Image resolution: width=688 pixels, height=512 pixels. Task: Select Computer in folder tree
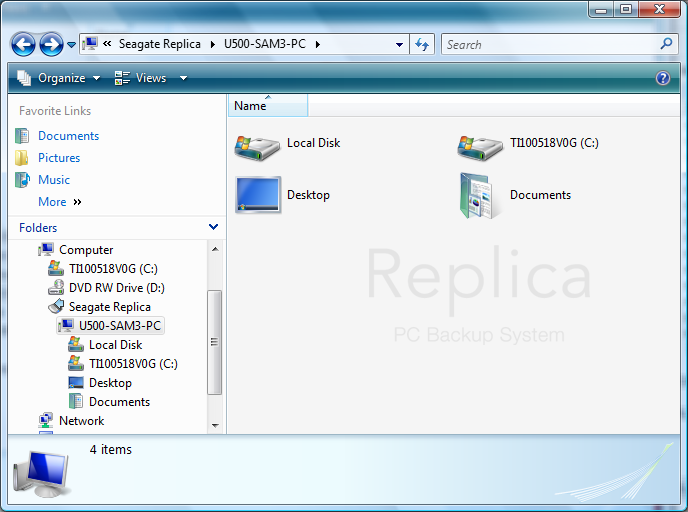[x=86, y=250]
